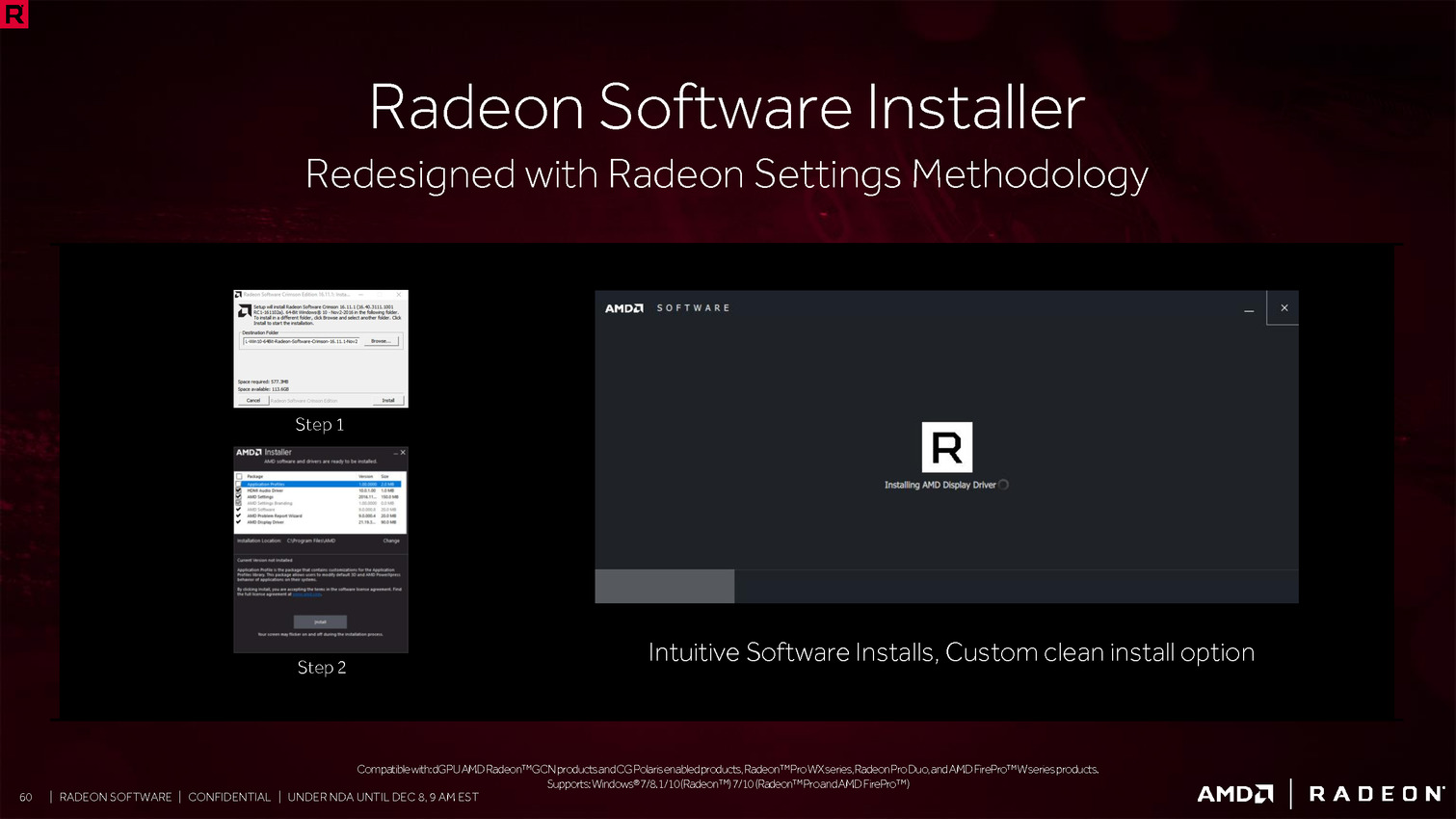Click the red Radeon R icon in slide corner
Screen dimensions: 1456x819
tap(13, 13)
